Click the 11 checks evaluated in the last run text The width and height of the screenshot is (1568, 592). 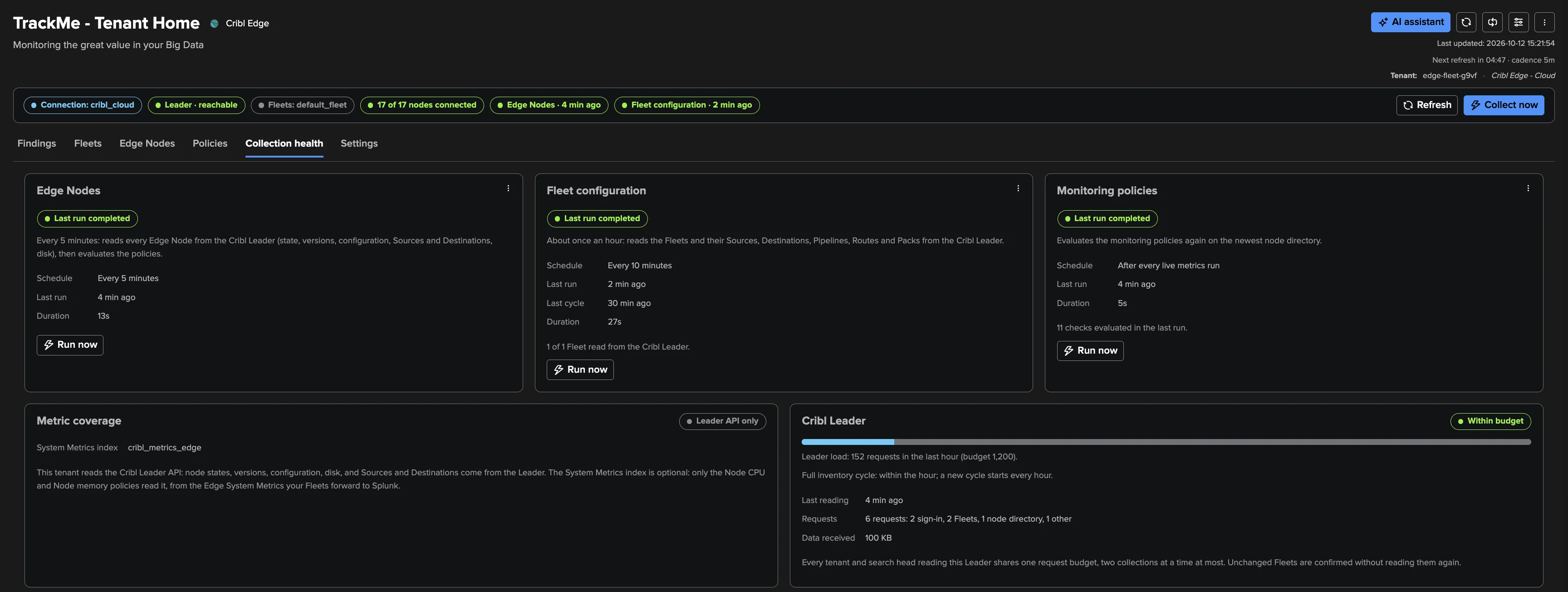click(1122, 328)
